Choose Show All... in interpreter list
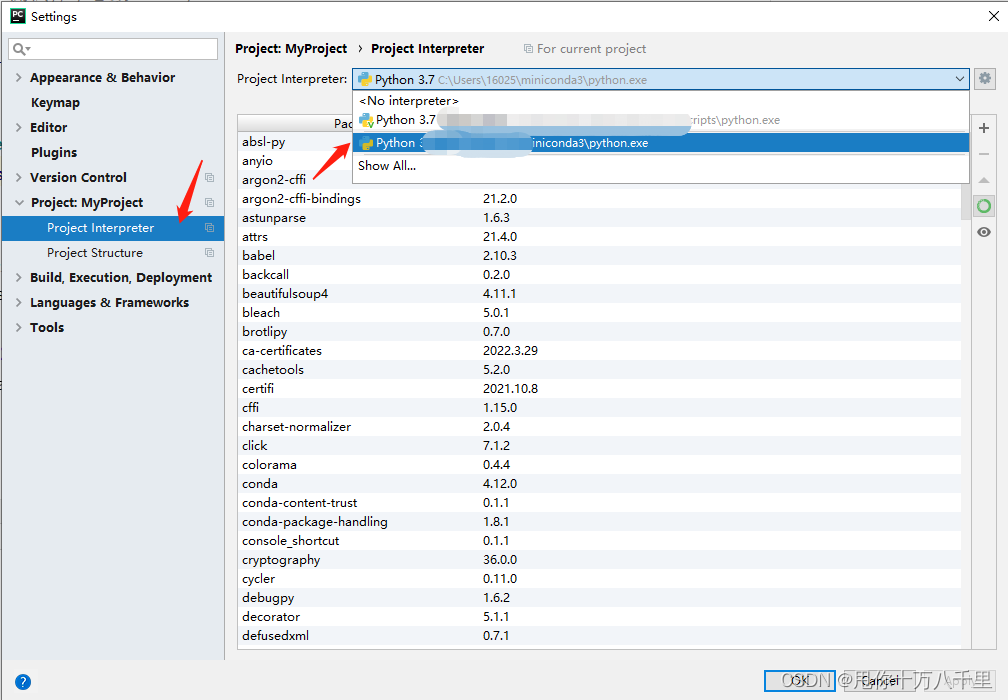Viewport: 1008px width, 700px height. [660, 166]
